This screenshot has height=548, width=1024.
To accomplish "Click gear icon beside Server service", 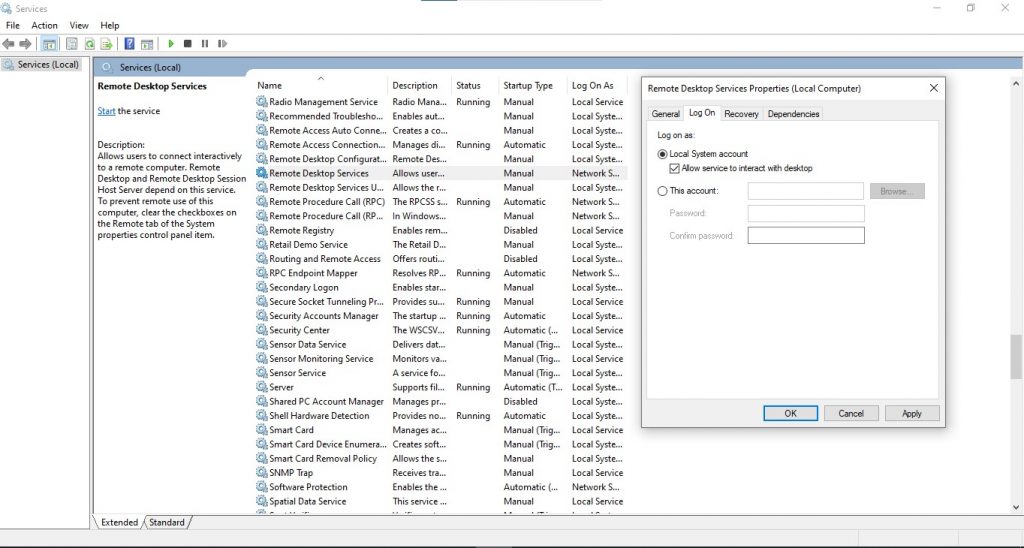I will [x=262, y=387].
